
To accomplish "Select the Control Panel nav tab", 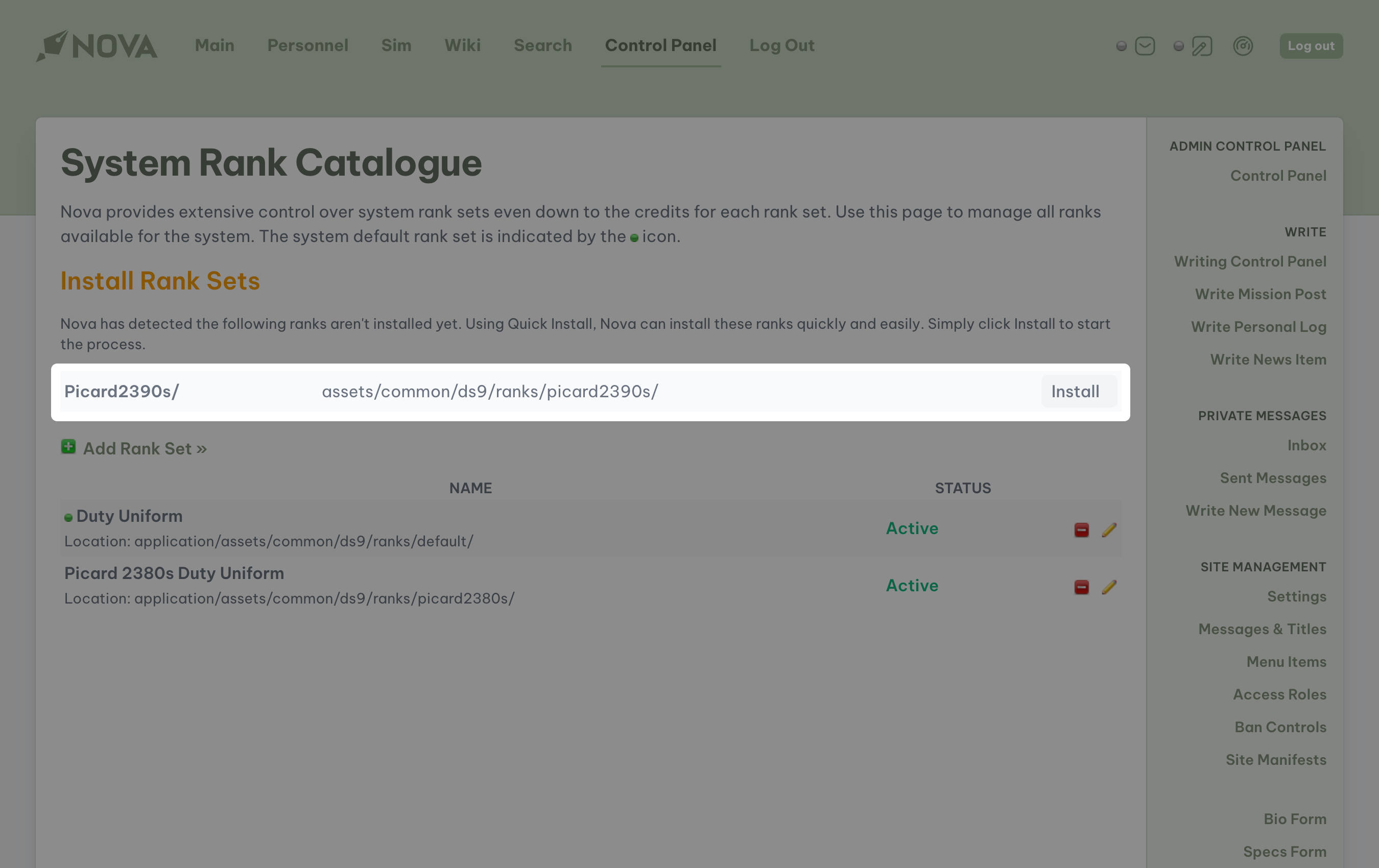I will (x=660, y=45).
